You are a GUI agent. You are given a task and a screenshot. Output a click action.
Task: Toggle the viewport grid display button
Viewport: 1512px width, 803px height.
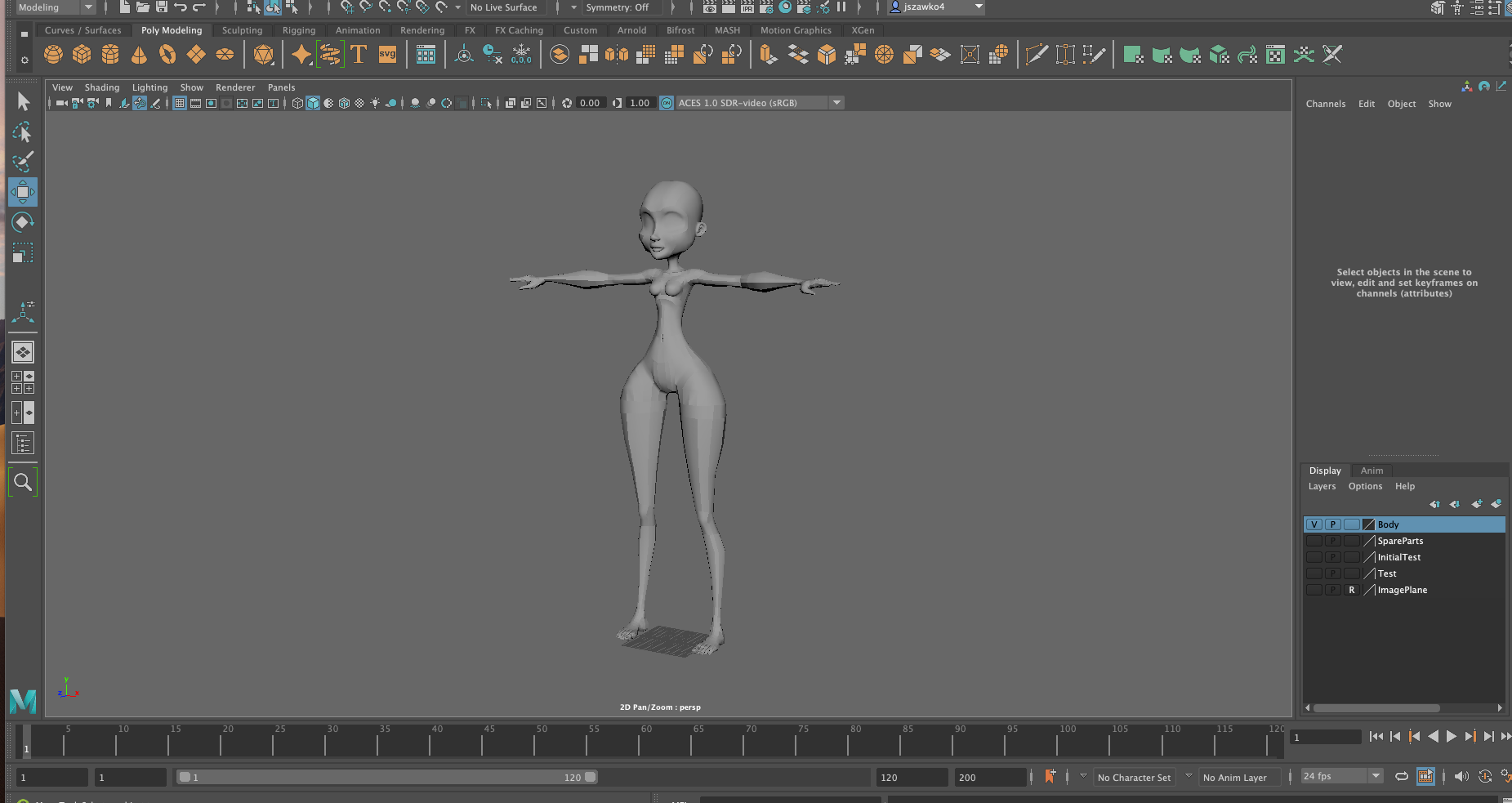(180, 103)
